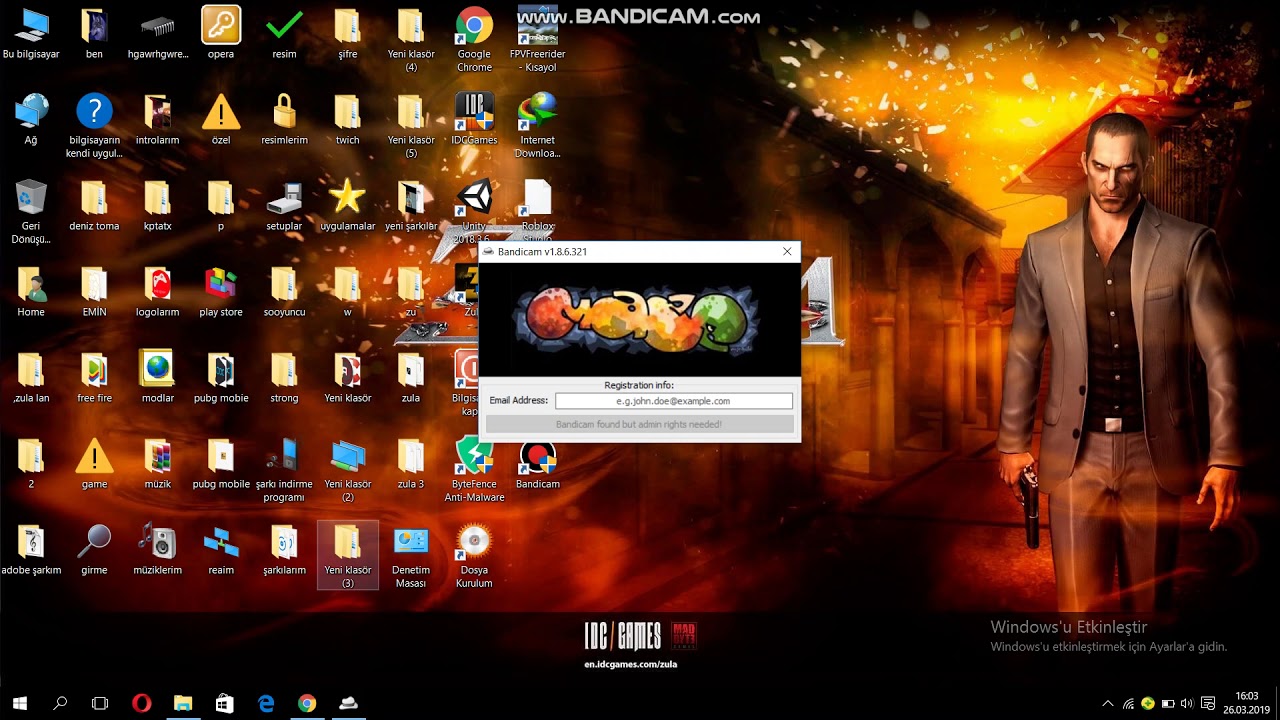The image size is (1280, 720).
Task: Close the Bandicam v1.8.6.321 dialog
Action: coord(787,252)
